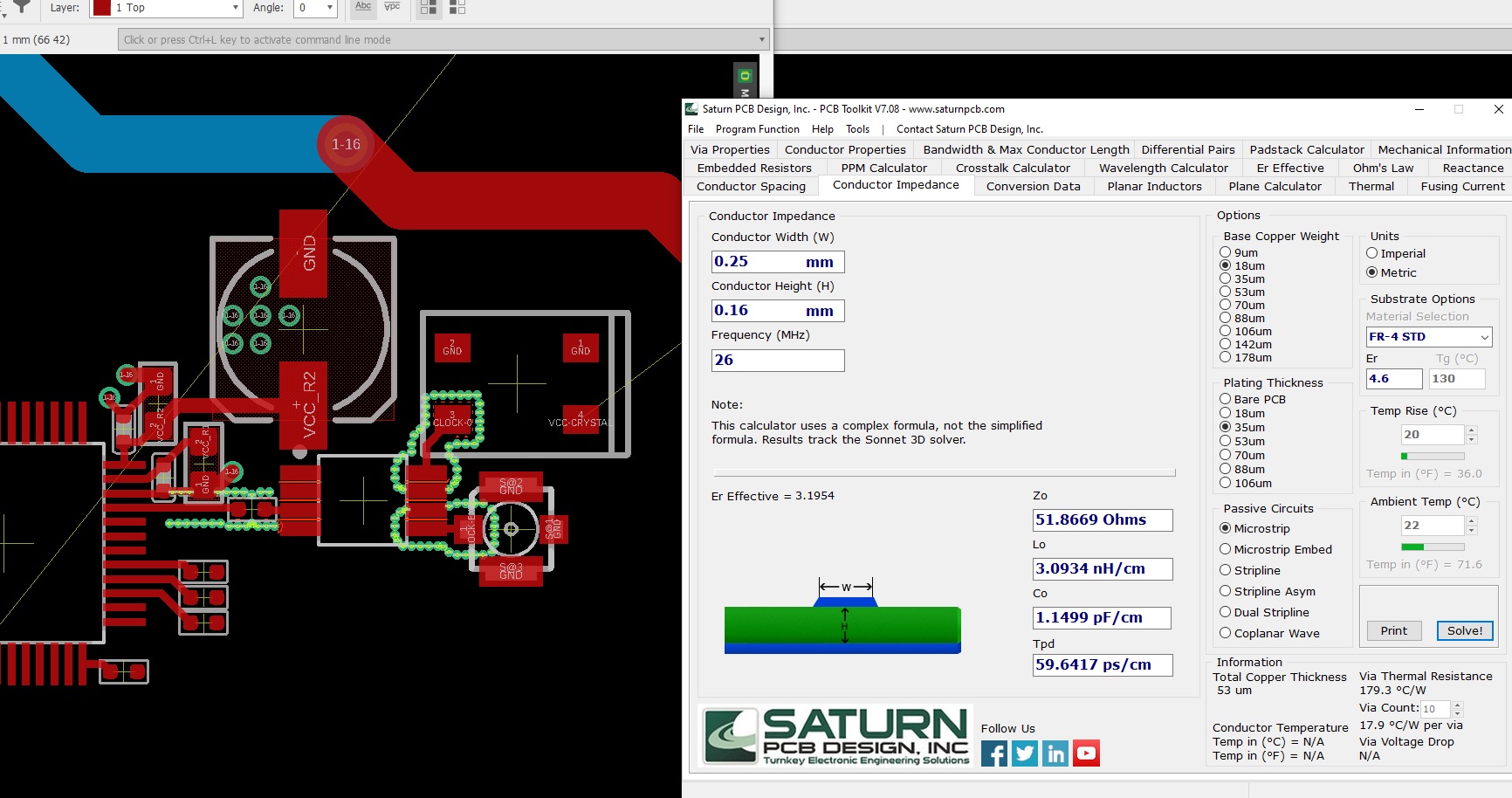The height and width of the screenshot is (798, 1512).
Task: Open the Crosstalk Calculator tab
Action: [1013, 168]
